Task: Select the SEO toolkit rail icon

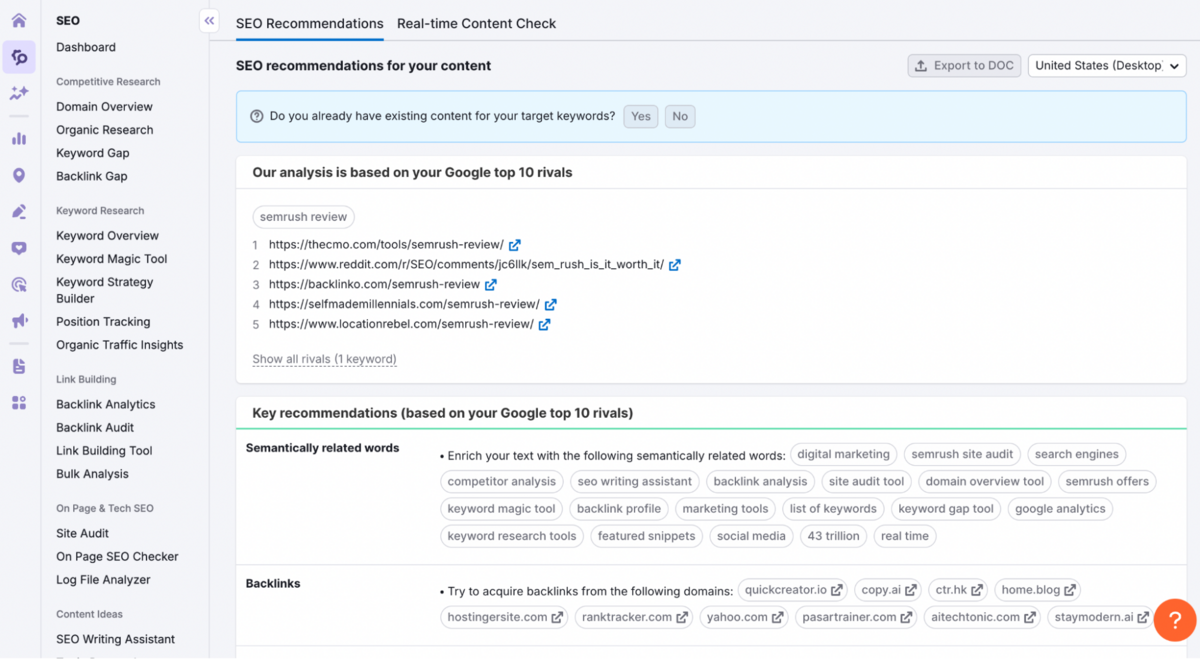Action: pos(18,57)
